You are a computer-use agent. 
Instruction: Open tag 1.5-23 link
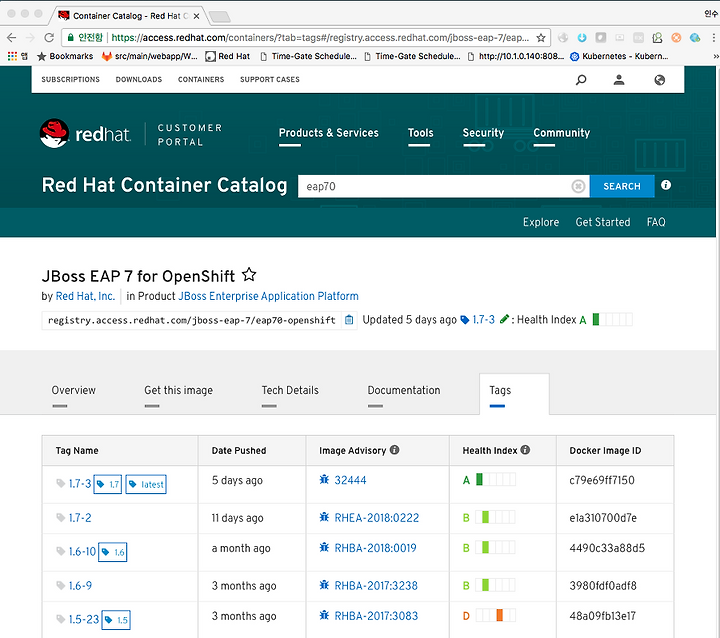[84, 619]
